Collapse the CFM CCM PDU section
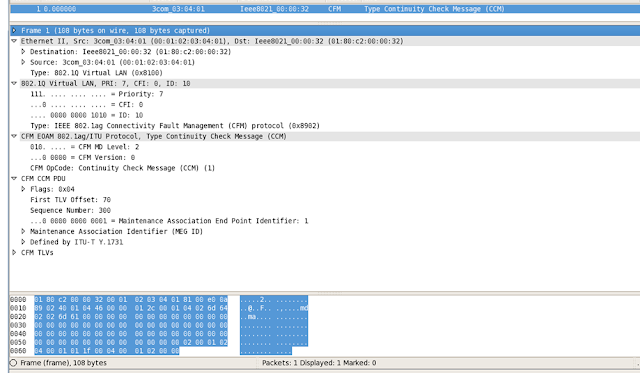The width and height of the screenshot is (640, 373). coord(14,178)
